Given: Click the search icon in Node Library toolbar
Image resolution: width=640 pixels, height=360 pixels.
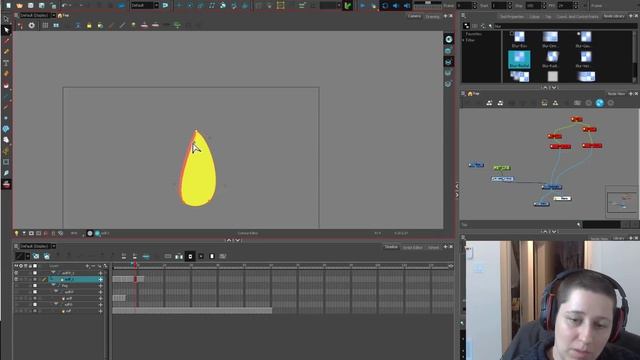Looking at the screenshot, I should tap(490, 26).
